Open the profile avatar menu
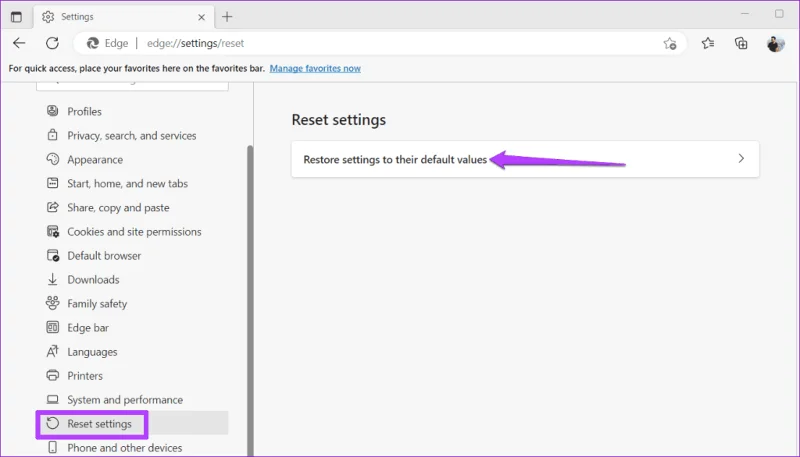Image resolution: width=800 pixels, height=457 pixels. tap(776, 44)
